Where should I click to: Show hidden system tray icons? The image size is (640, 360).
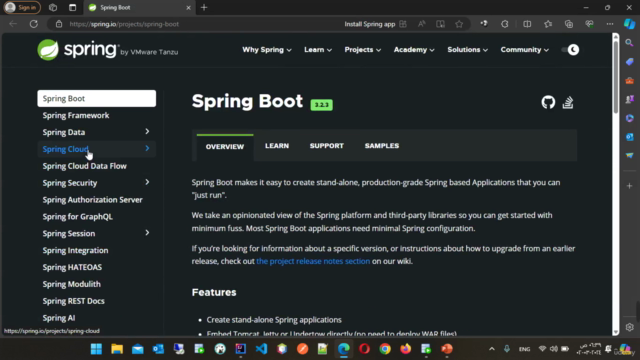point(491,349)
